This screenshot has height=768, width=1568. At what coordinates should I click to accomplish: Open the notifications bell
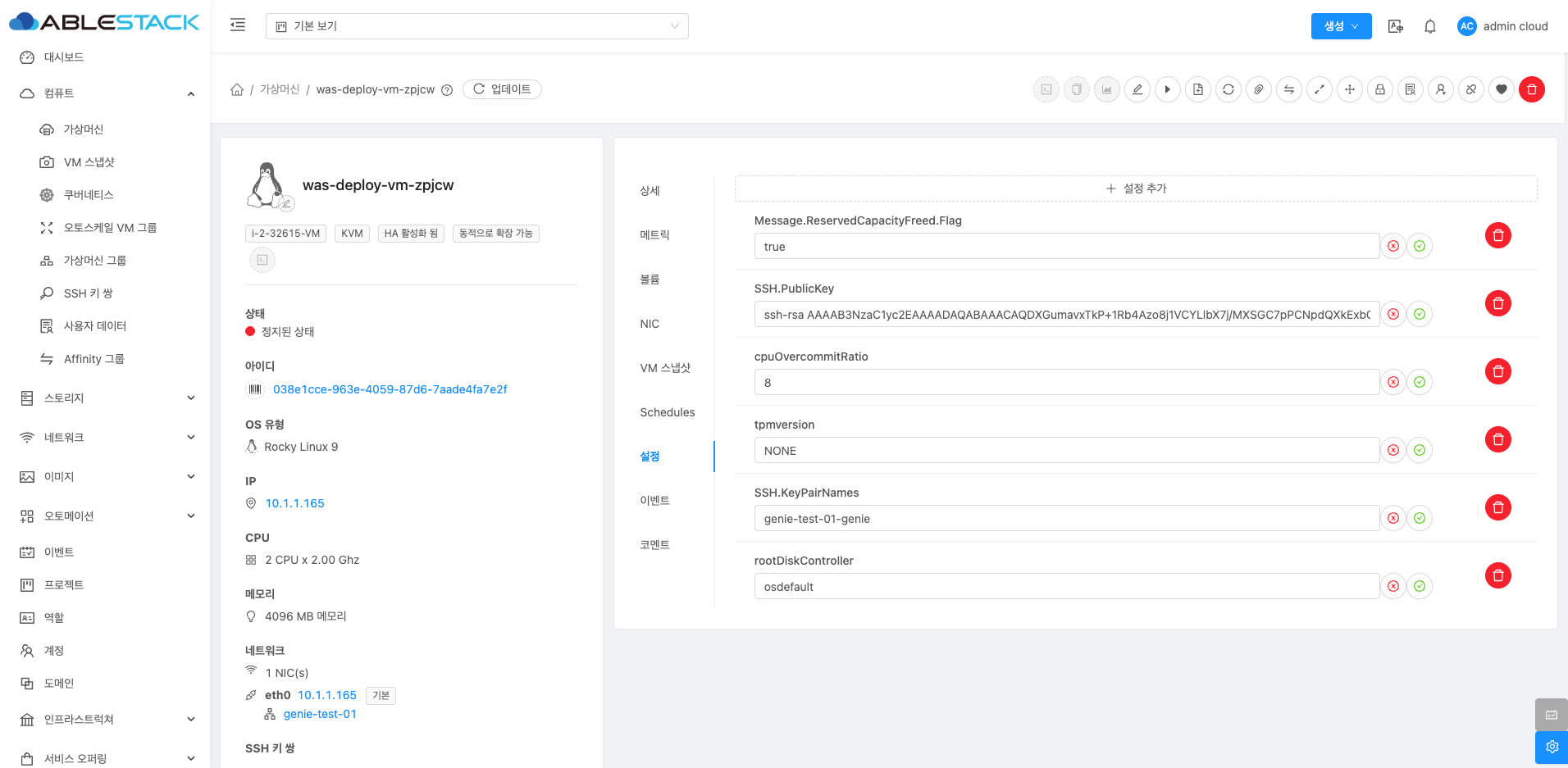[x=1429, y=26]
